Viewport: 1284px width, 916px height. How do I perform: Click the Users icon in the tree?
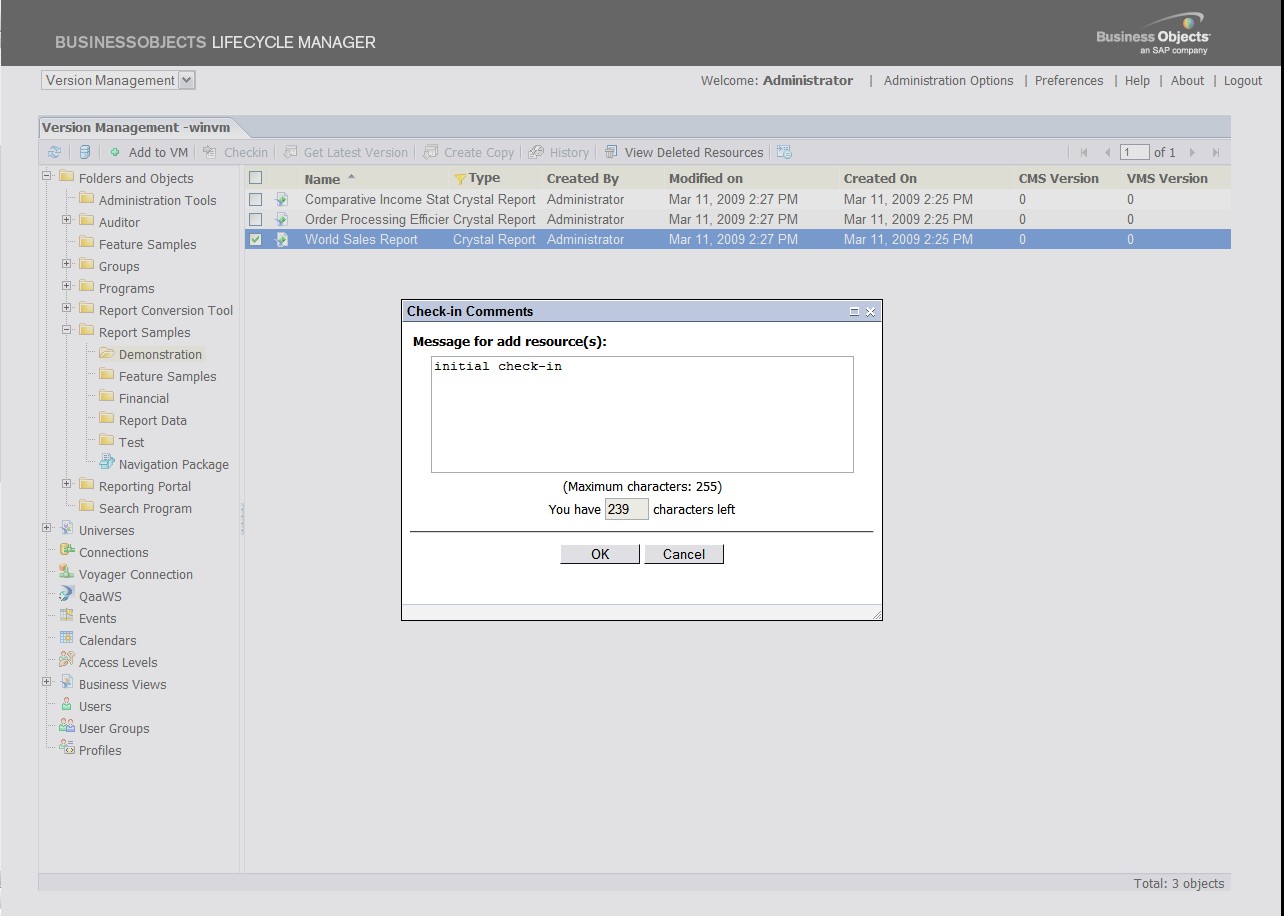[x=66, y=705]
